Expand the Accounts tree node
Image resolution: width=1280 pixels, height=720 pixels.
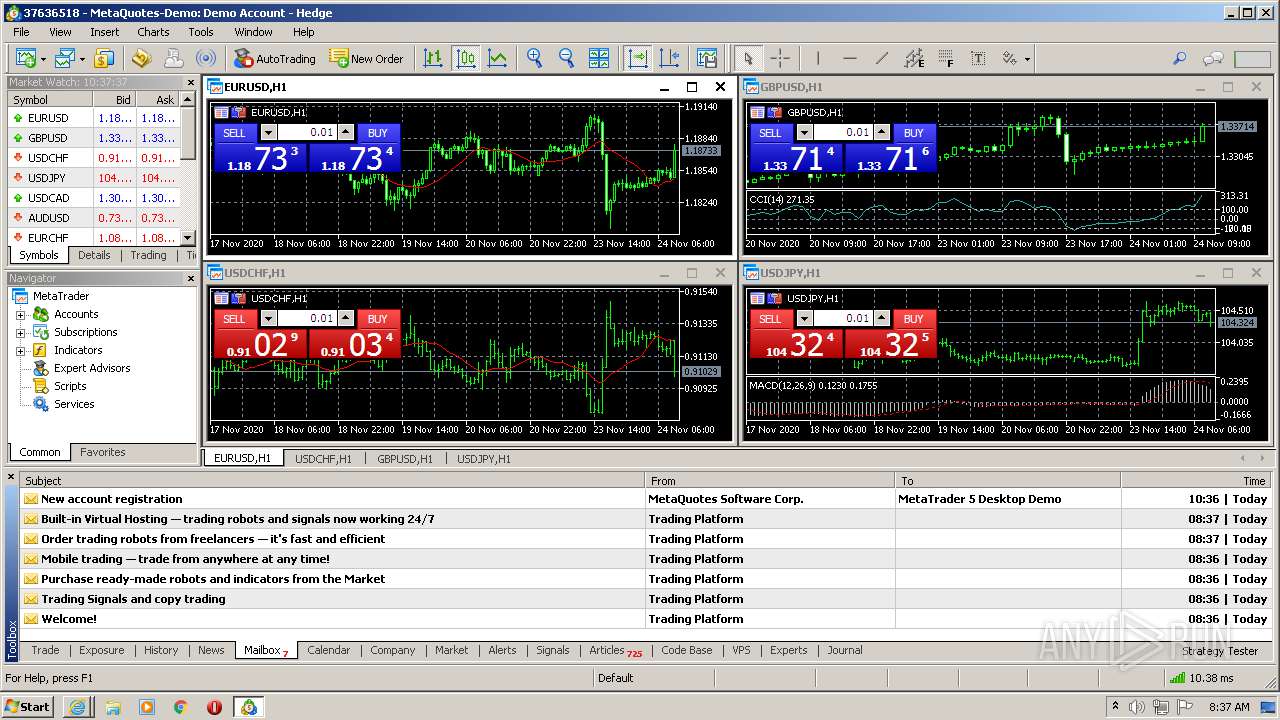[x=20, y=314]
